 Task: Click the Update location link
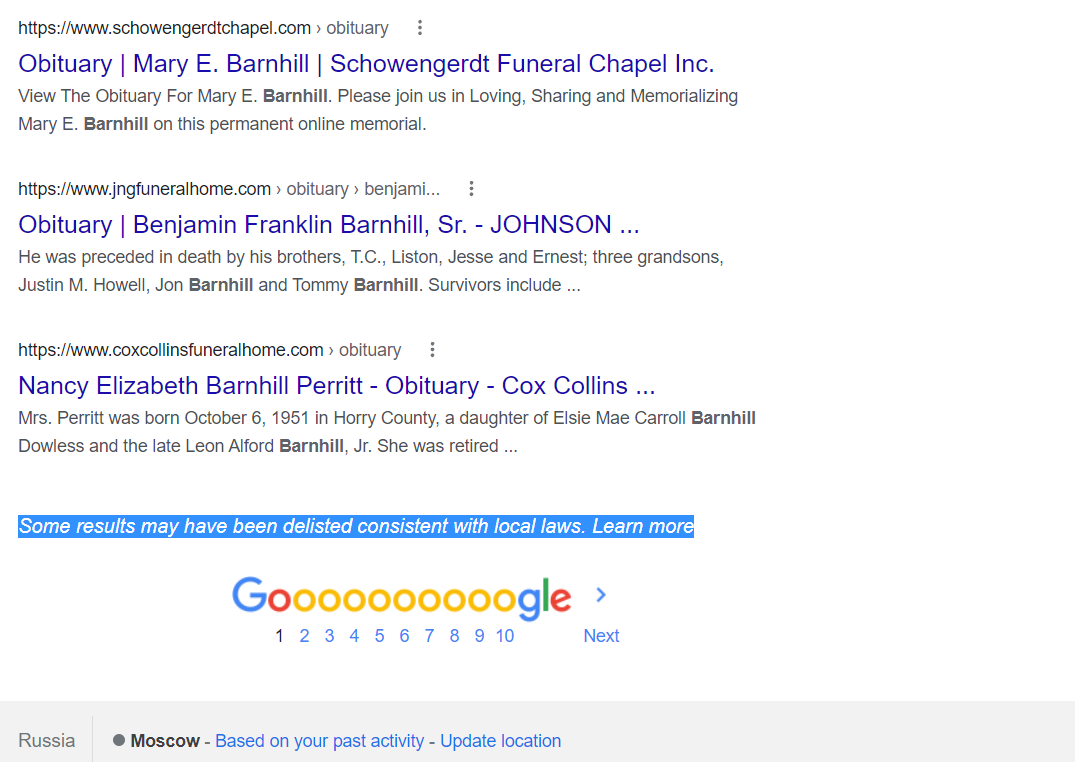click(500, 741)
